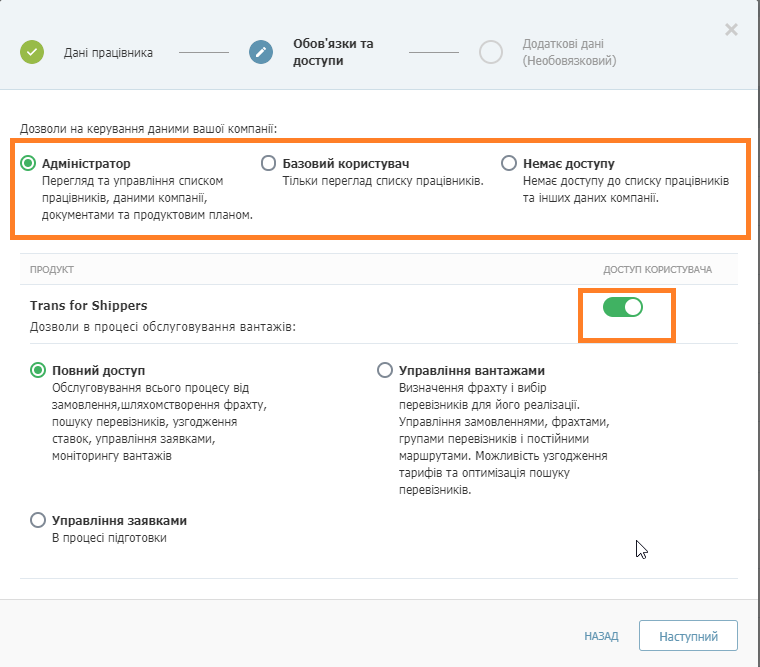Toggle Trans for Shippers user access switch
The width and height of the screenshot is (760, 667).
[x=623, y=307]
